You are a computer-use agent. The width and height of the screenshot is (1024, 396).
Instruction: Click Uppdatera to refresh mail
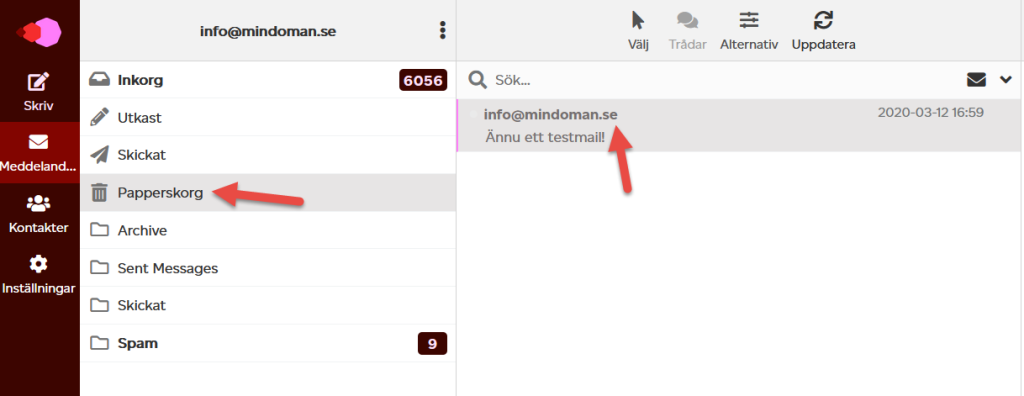click(x=824, y=31)
